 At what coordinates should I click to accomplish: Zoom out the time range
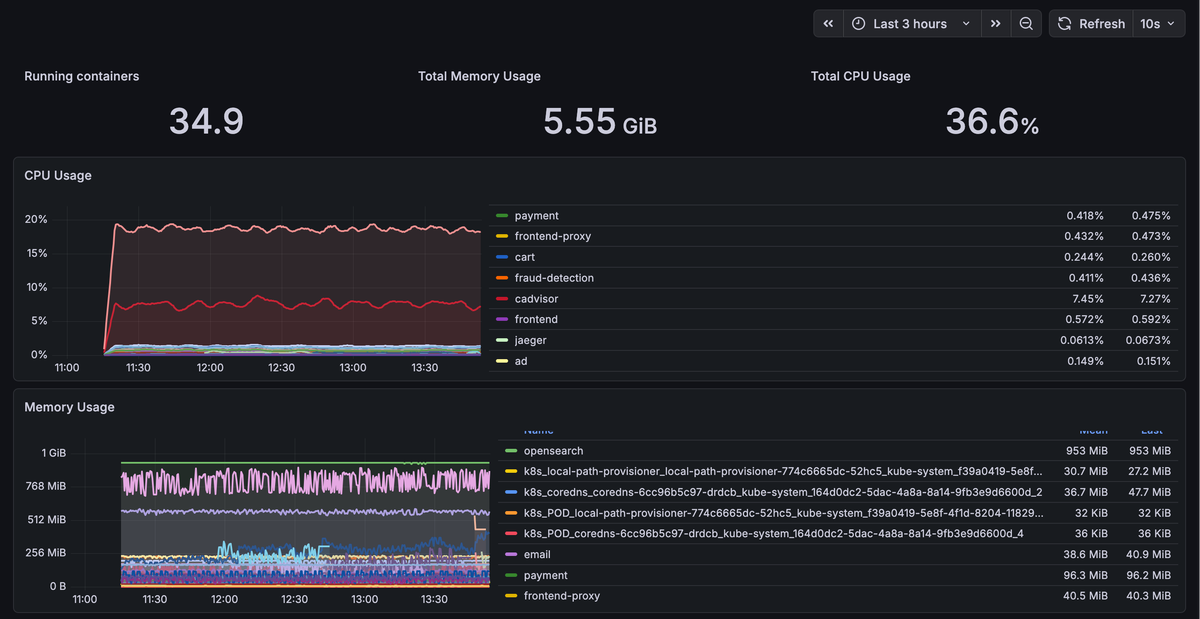tap(1026, 24)
